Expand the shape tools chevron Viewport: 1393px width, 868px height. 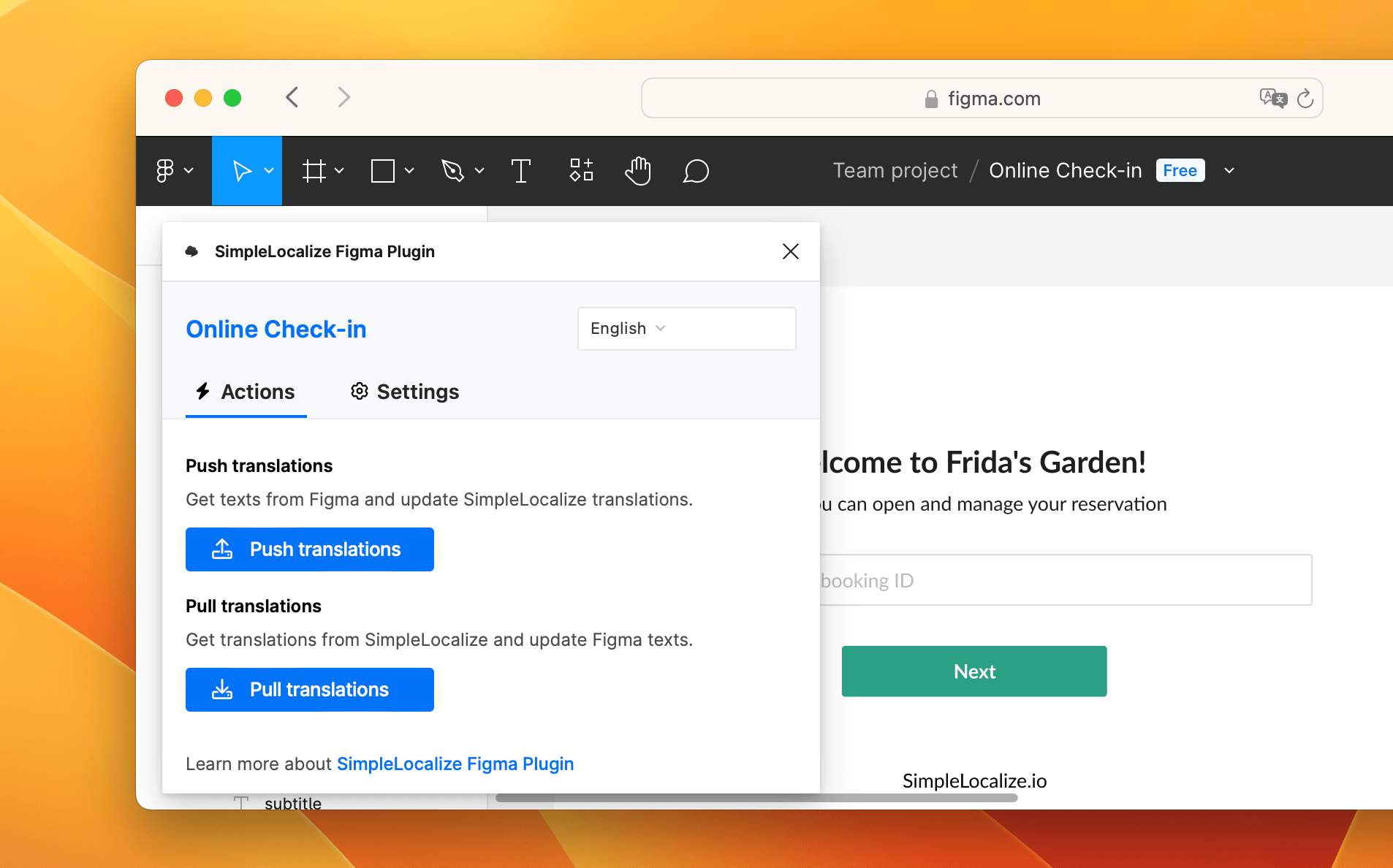409,171
